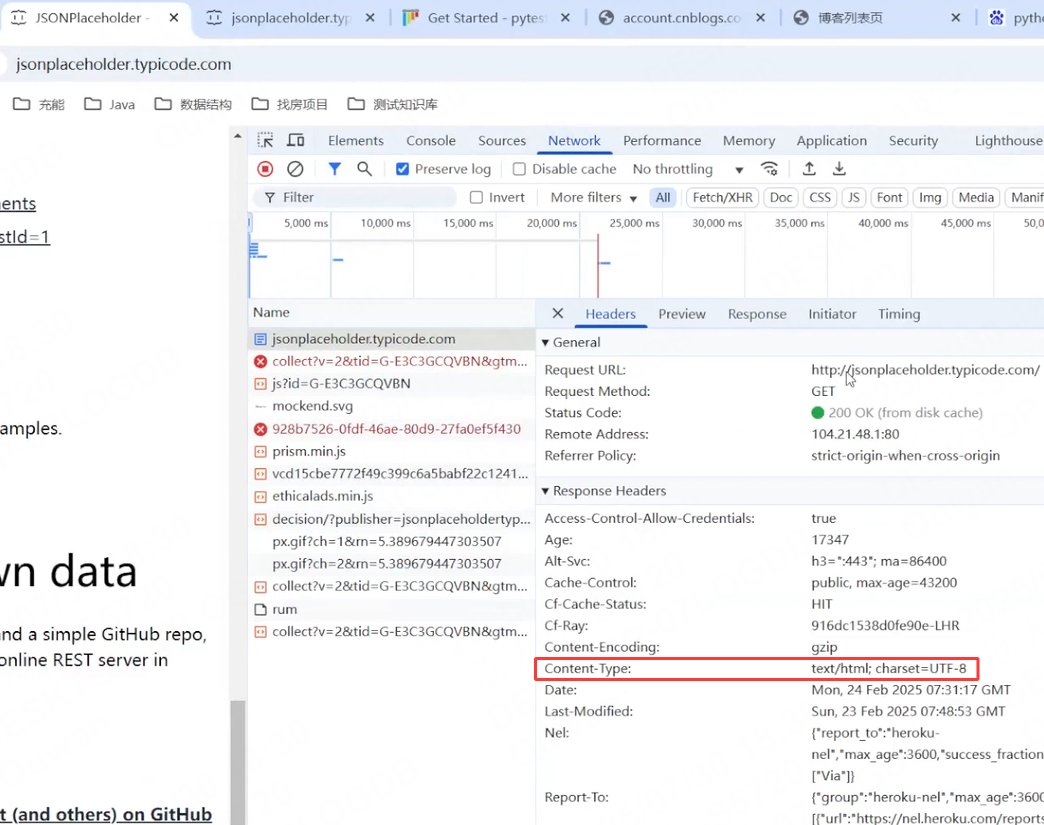Viewport: 1044px width, 825px height.
Task: Open the Application panel
Action: (x=832, y=140)
